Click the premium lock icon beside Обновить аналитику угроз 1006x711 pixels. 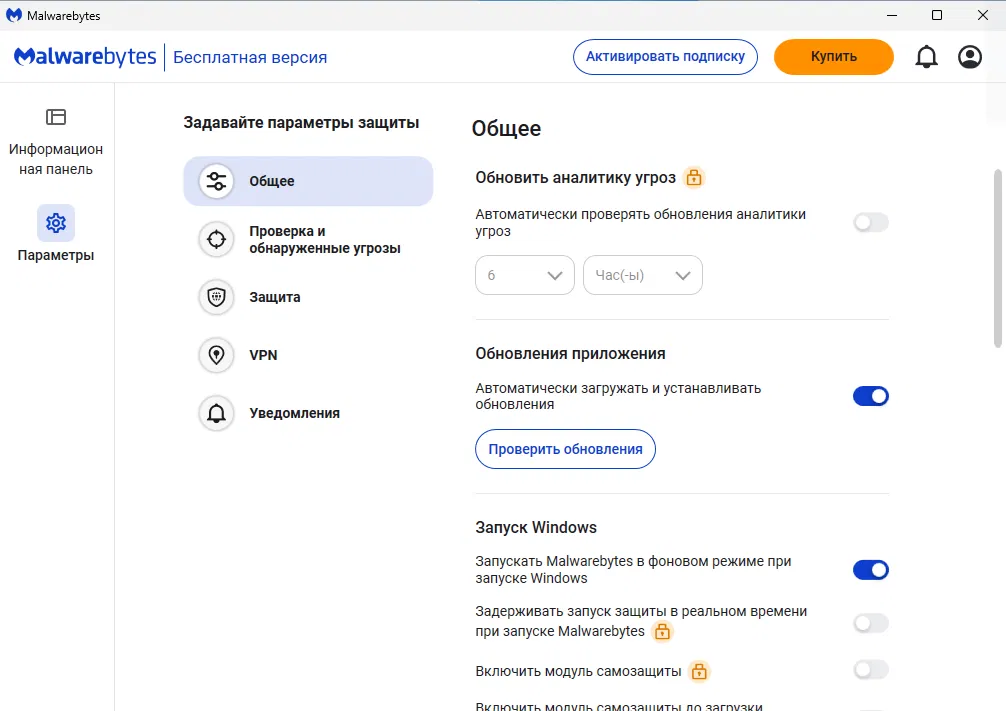[x=694, y=178]
